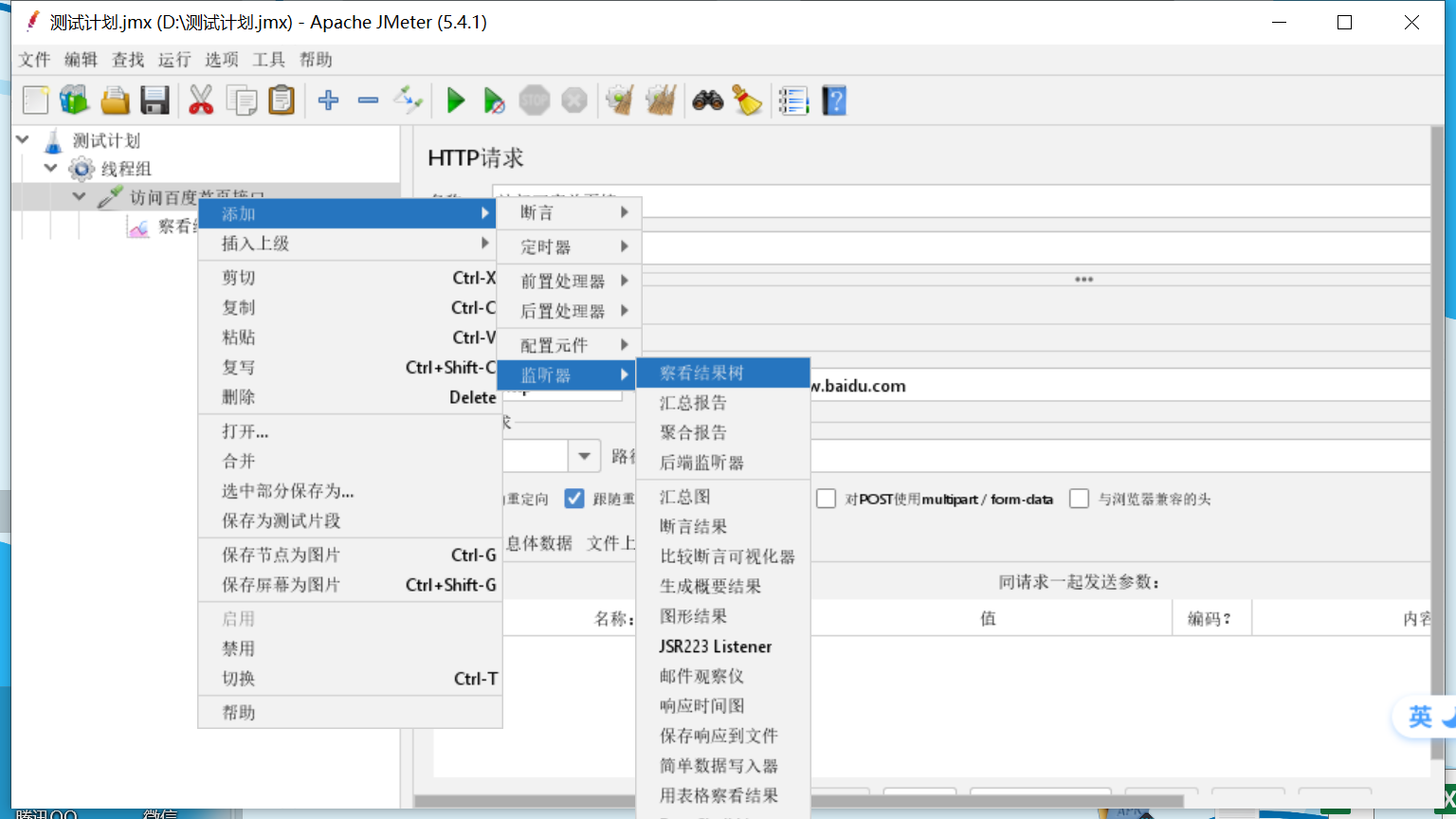Choose 察看结果树 listener

click(x=723, y=373)
